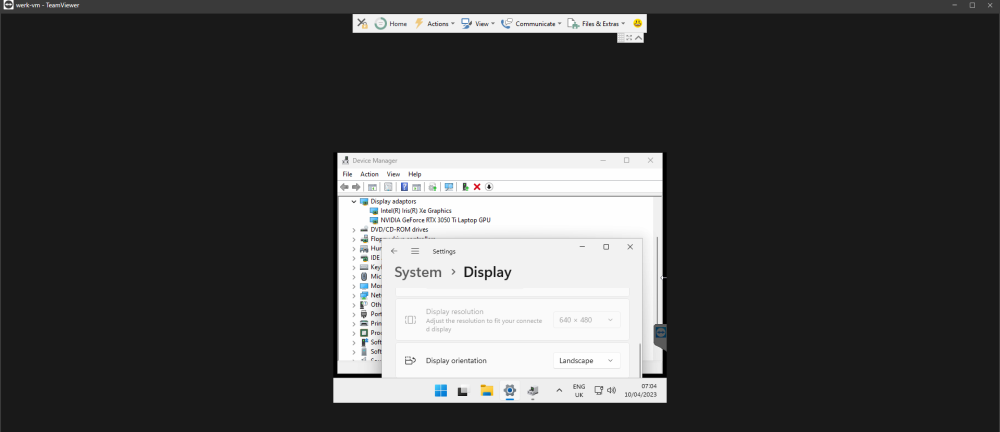Open the Action menu in Device Manager
Viewport: 1000px width, 432px height.
coord(369,174)
